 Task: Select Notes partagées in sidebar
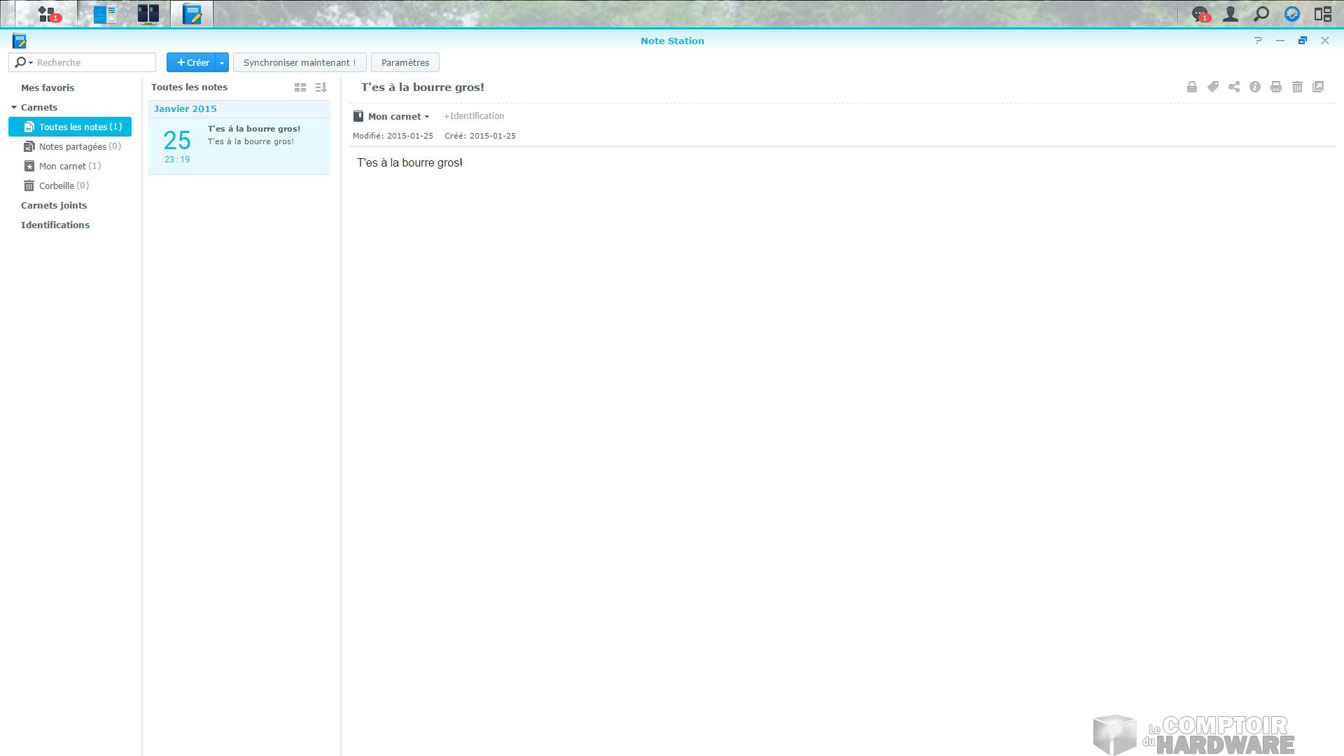(x=72, y=146)
